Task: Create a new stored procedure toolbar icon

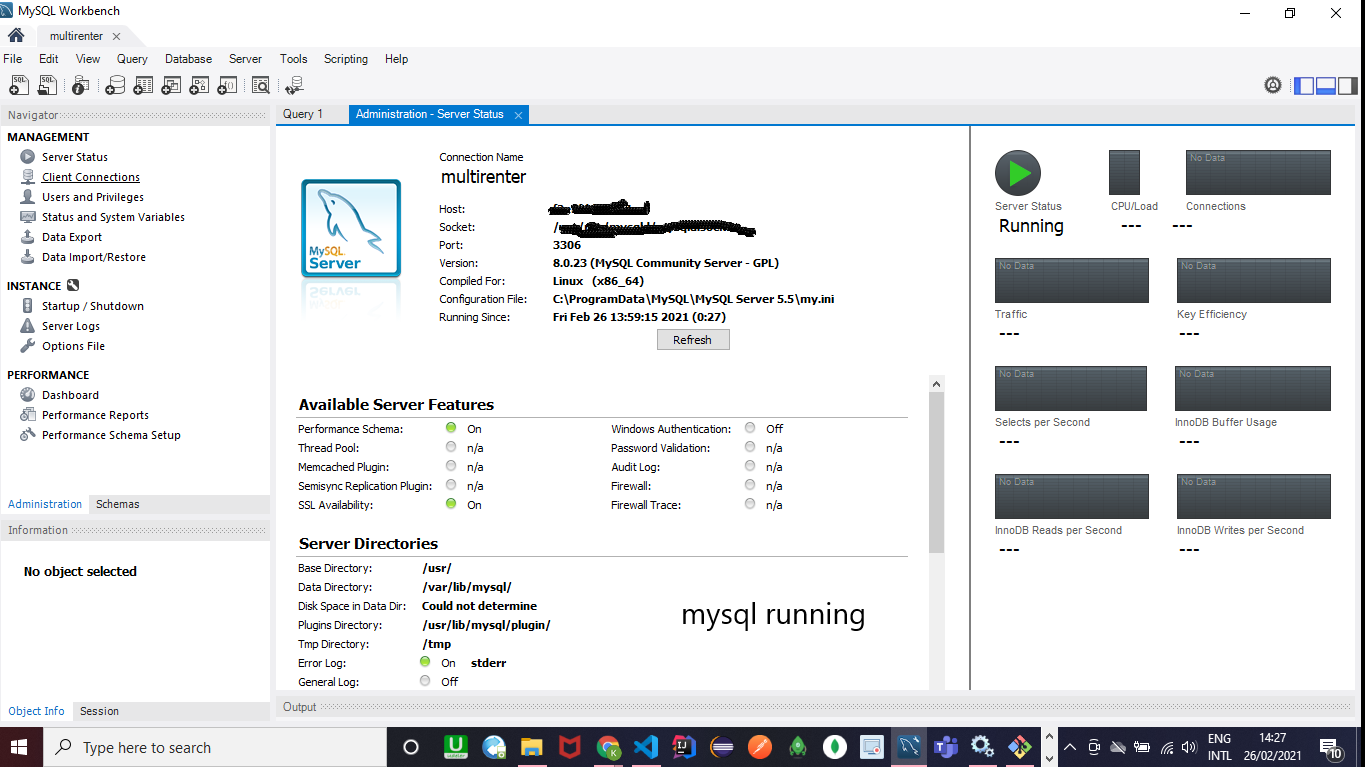Action: pyautogui.click(x=199, y=85)
